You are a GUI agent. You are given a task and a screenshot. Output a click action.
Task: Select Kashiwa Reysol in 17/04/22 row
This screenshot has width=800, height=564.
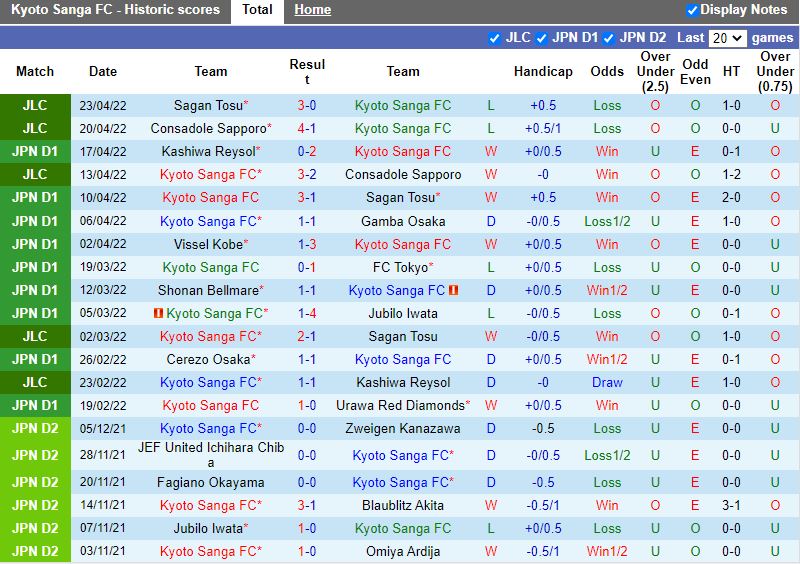[211, 152]
